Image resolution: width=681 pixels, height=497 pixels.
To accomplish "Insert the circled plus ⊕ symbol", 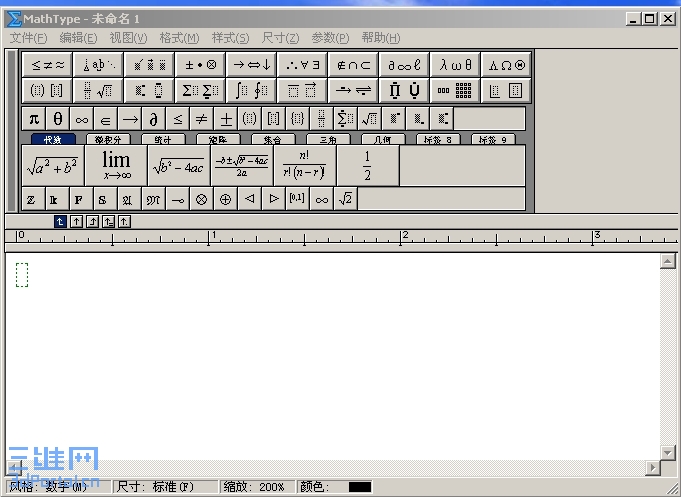I will [225, 199].
